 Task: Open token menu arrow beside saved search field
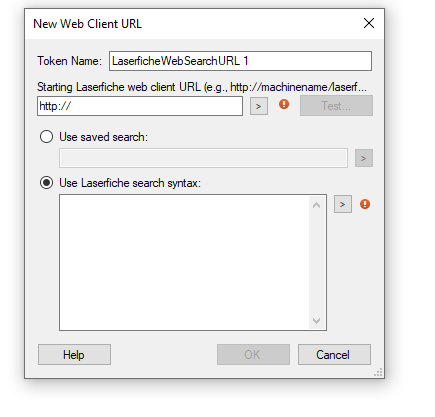tap(364, 158)
